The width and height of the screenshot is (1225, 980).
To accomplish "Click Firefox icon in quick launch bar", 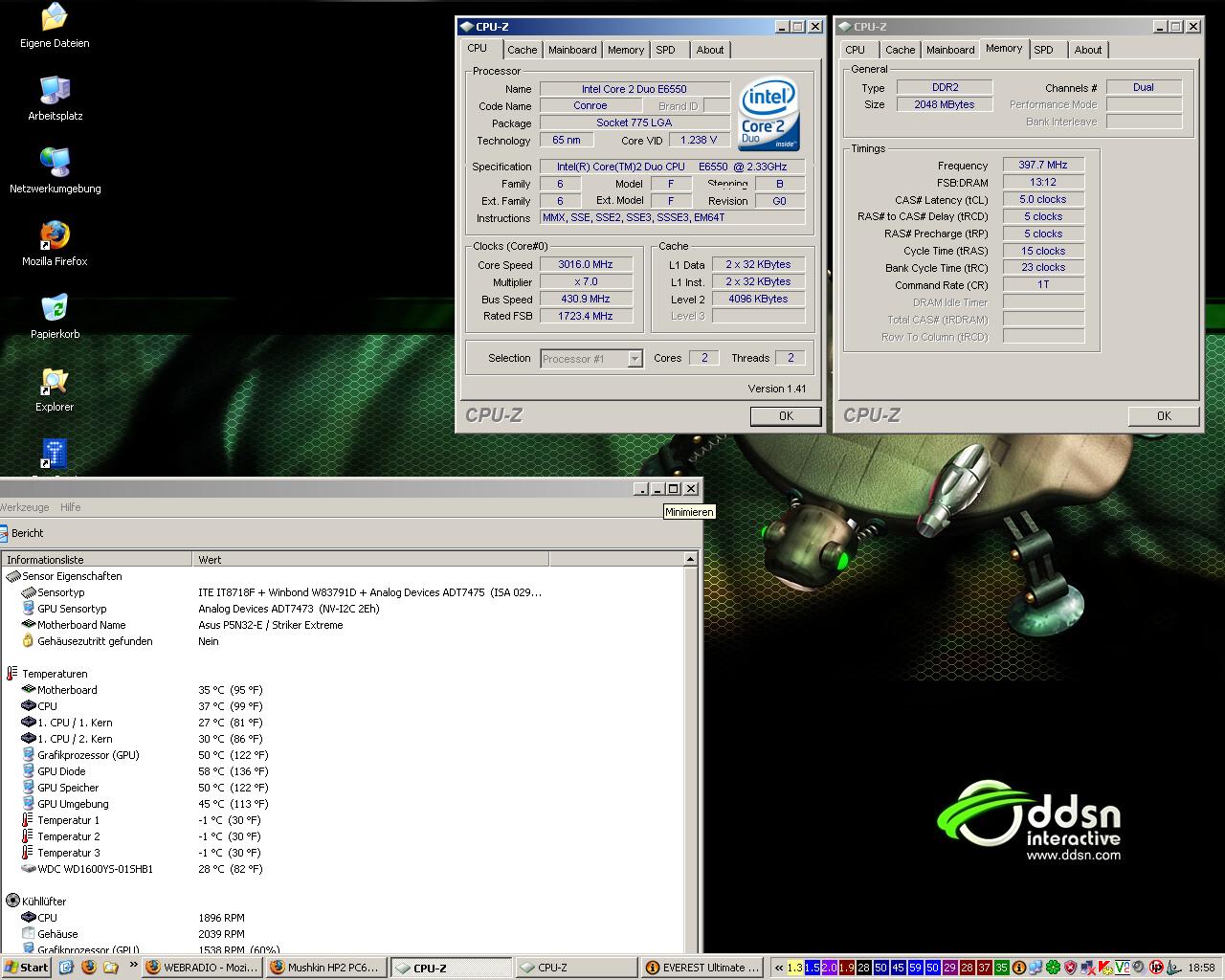I will [89, 968].
